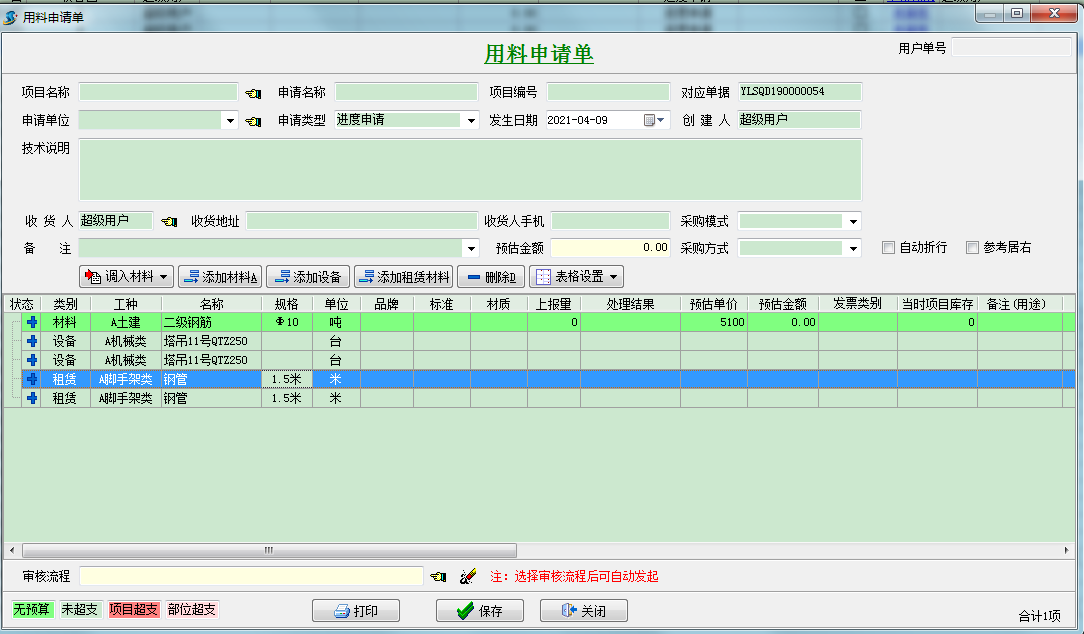Open the 表格设置 menu
This screenshot has width=1084, height=634.
576,277
